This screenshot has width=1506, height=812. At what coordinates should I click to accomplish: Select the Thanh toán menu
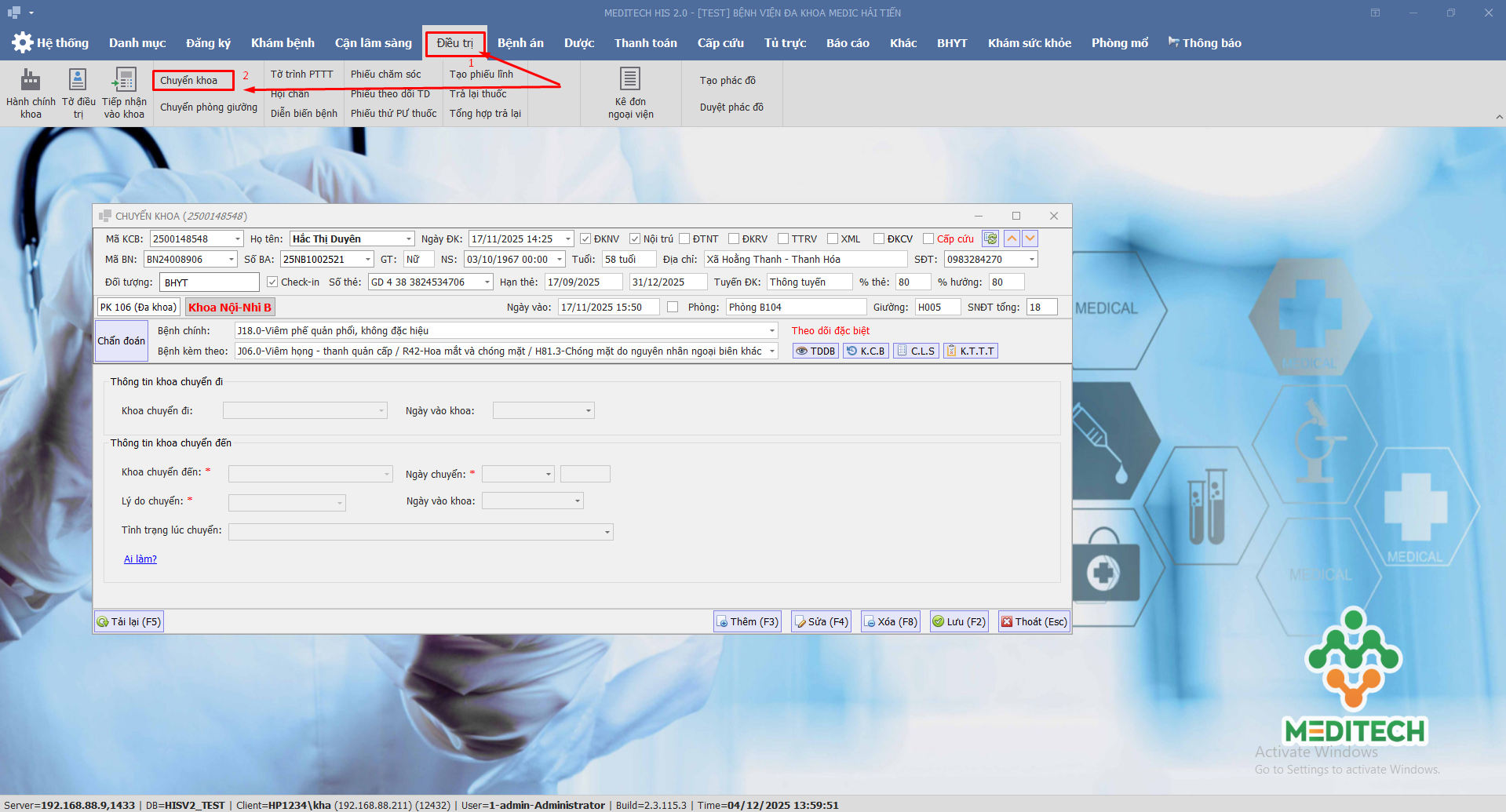point(645,43)
